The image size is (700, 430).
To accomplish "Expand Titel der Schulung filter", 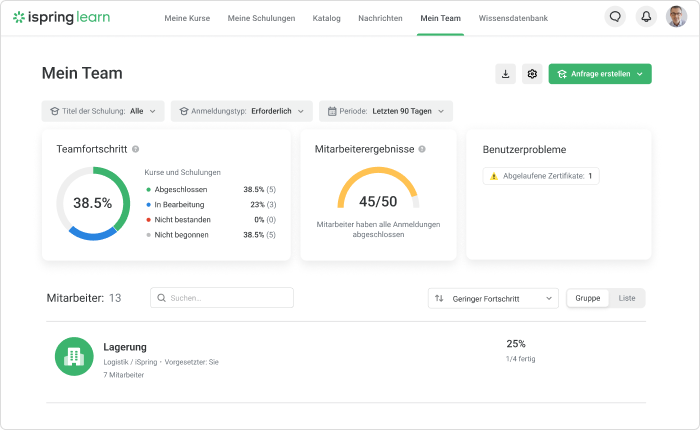I will [x=102, y=111].
